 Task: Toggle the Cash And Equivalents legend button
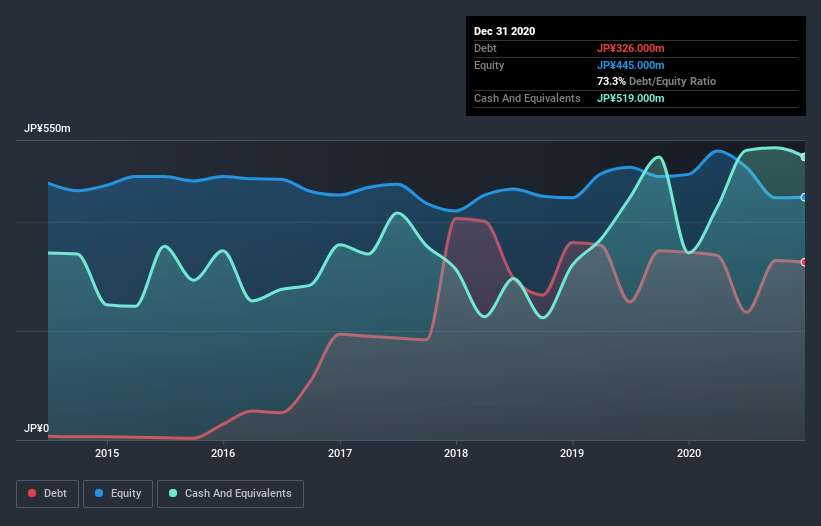230,494
